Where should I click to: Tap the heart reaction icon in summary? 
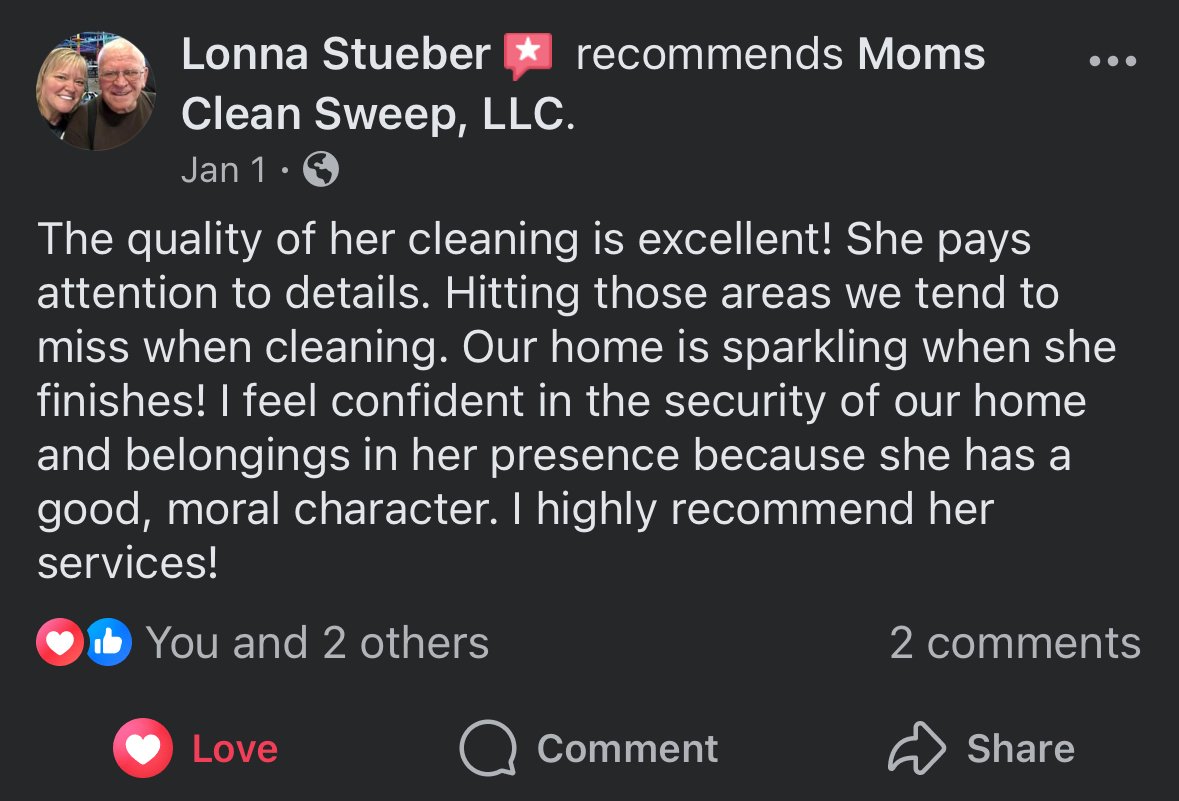tap(59, 642)
